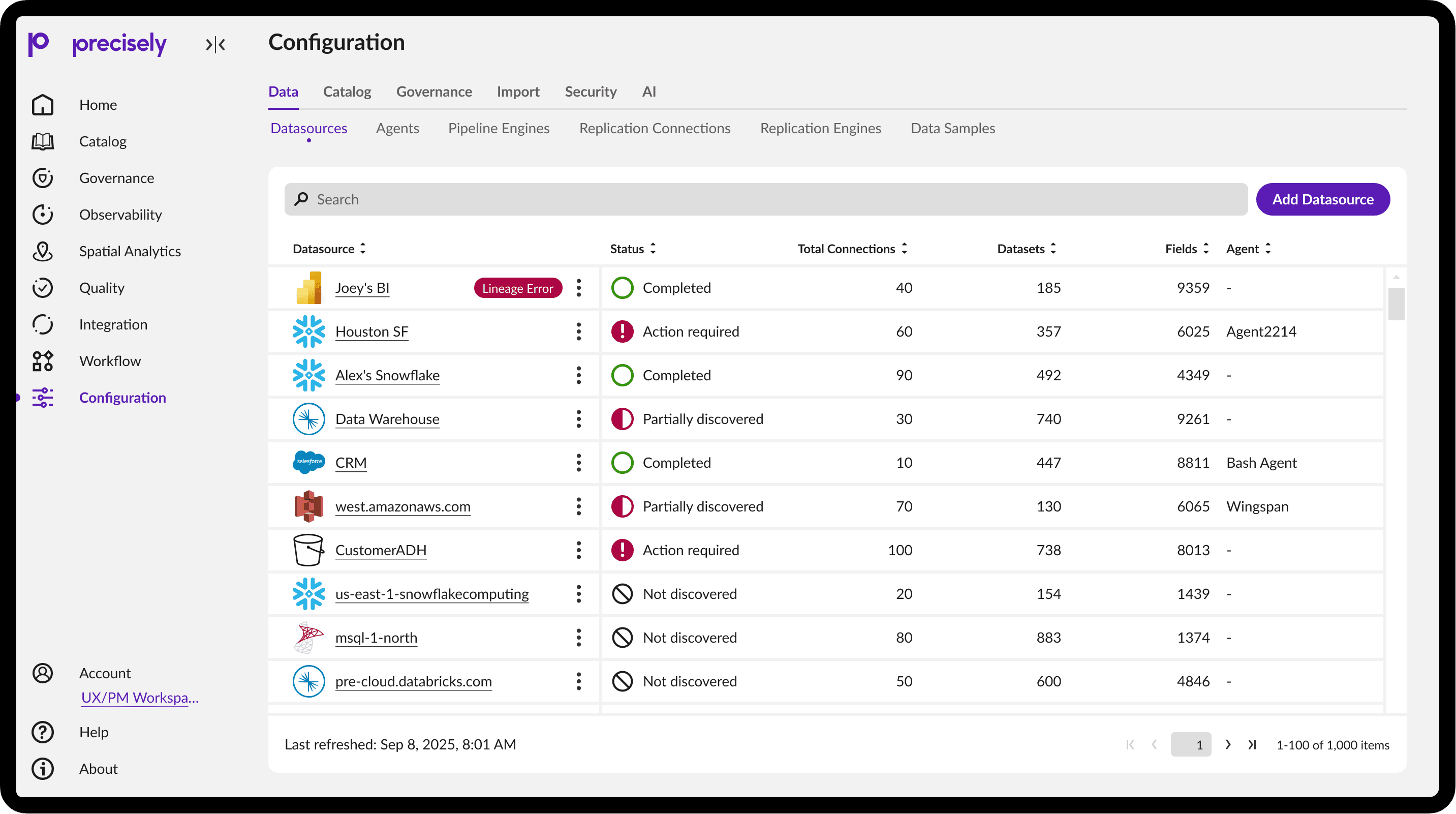Click the Integration sidebar icon
The height and width of the screenshot is (814, 1456).
coord(42,324)
